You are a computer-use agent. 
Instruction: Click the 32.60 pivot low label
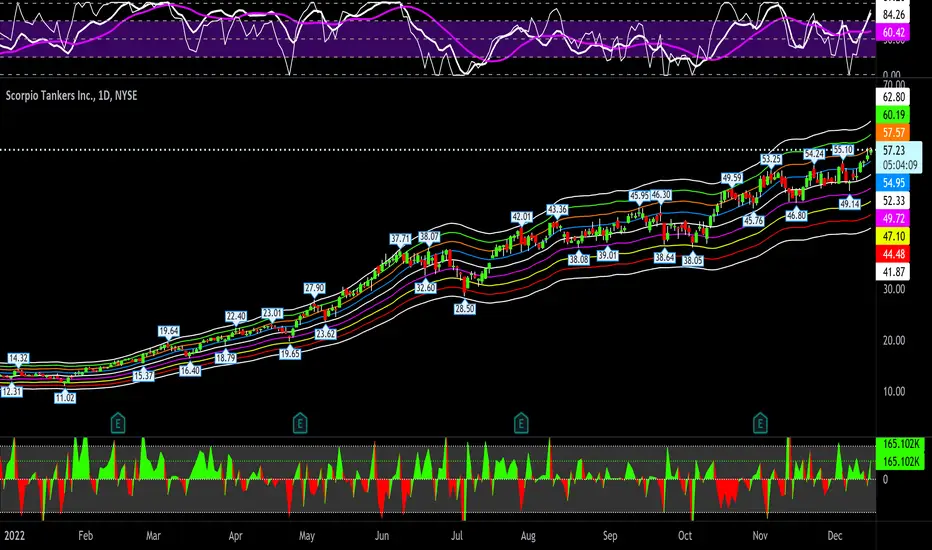coord(425,288)
